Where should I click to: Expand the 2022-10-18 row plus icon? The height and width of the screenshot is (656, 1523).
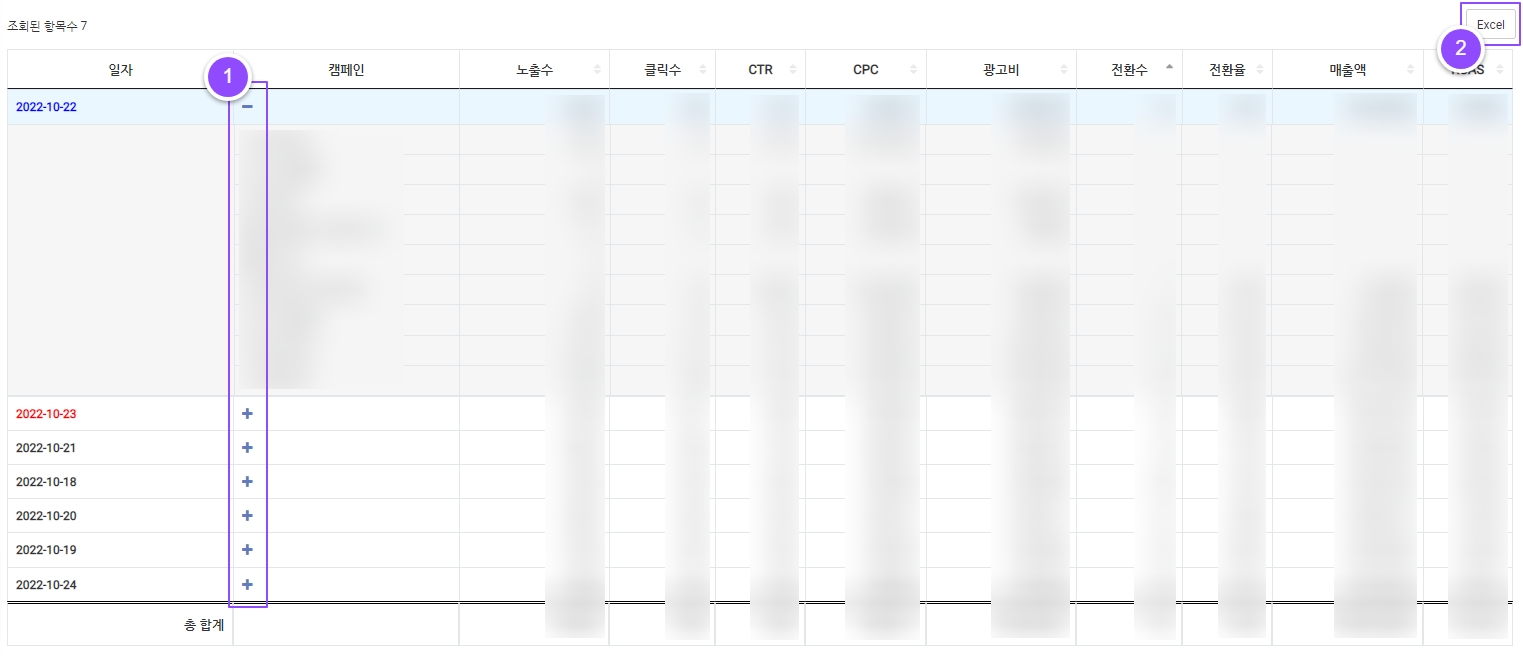(x=247, y=482)
